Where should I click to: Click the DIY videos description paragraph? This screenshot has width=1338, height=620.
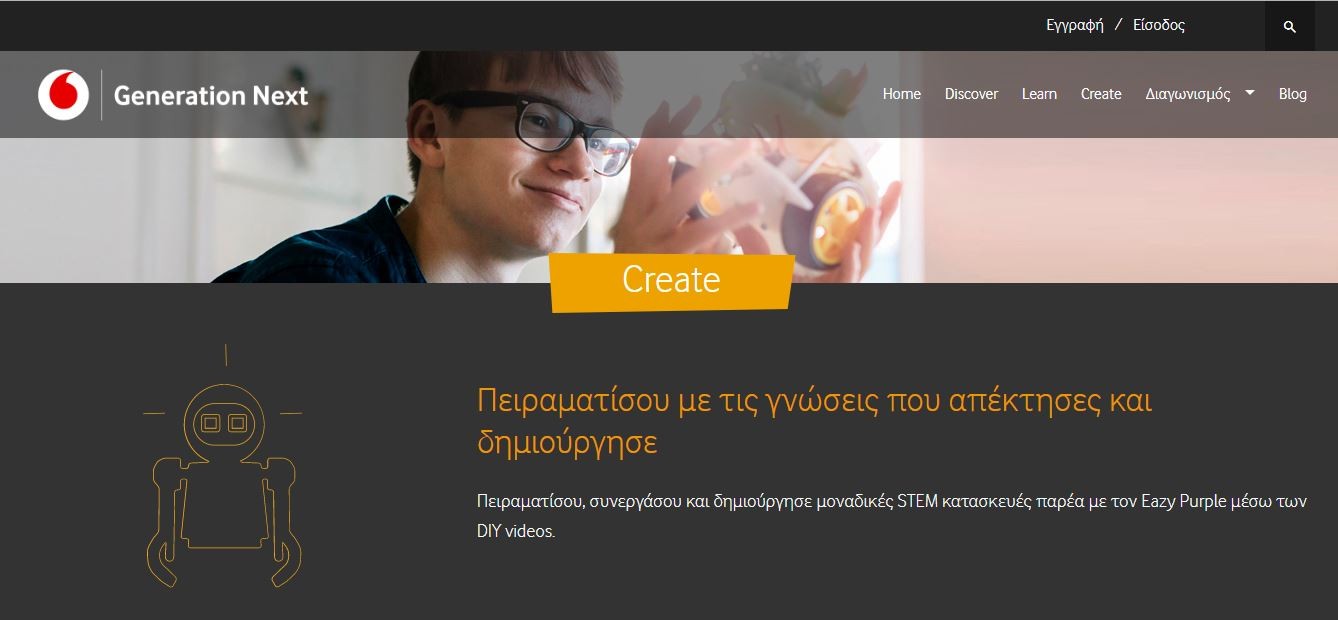892,516
